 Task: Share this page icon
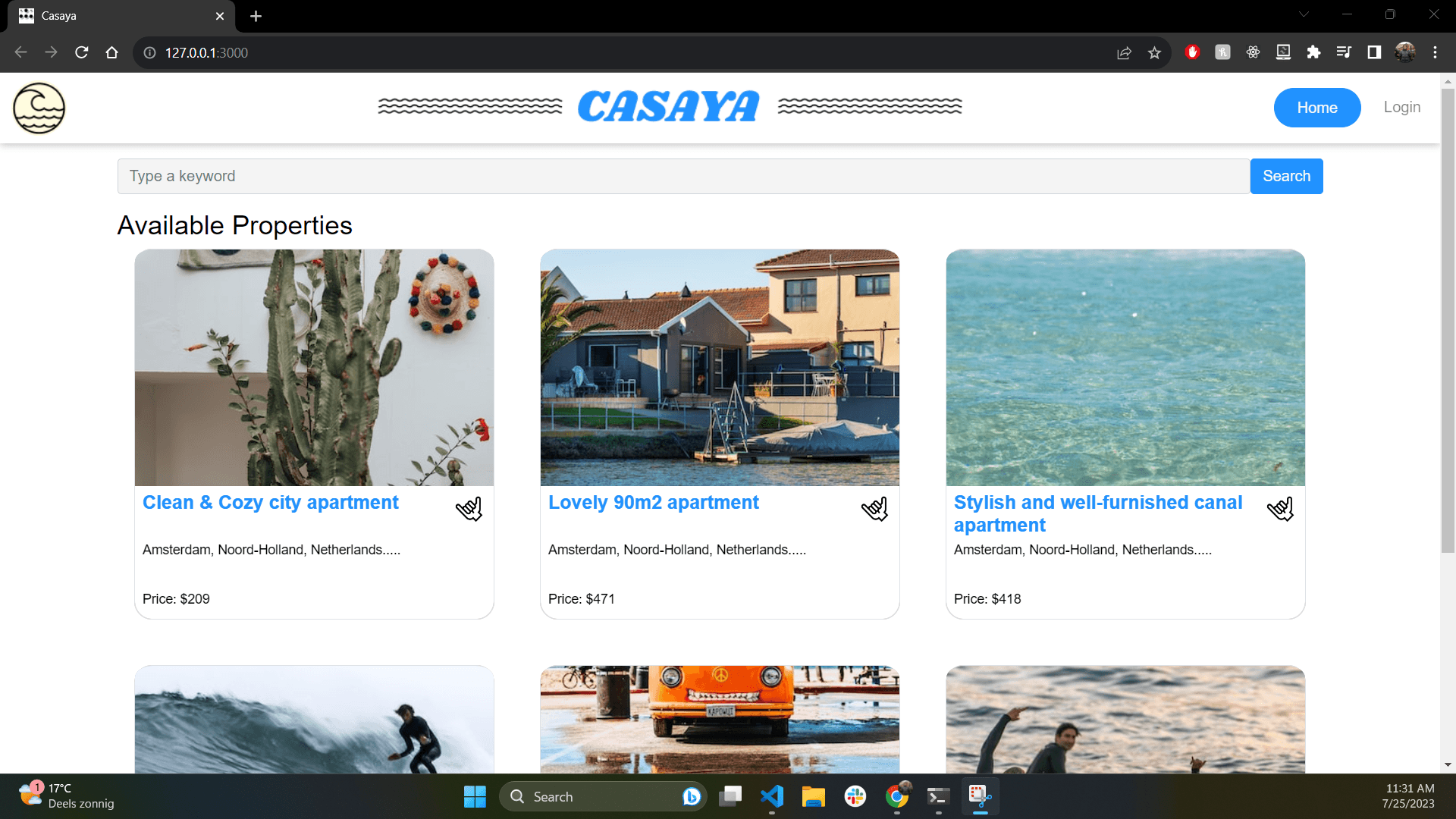(x=1124, y=52)
